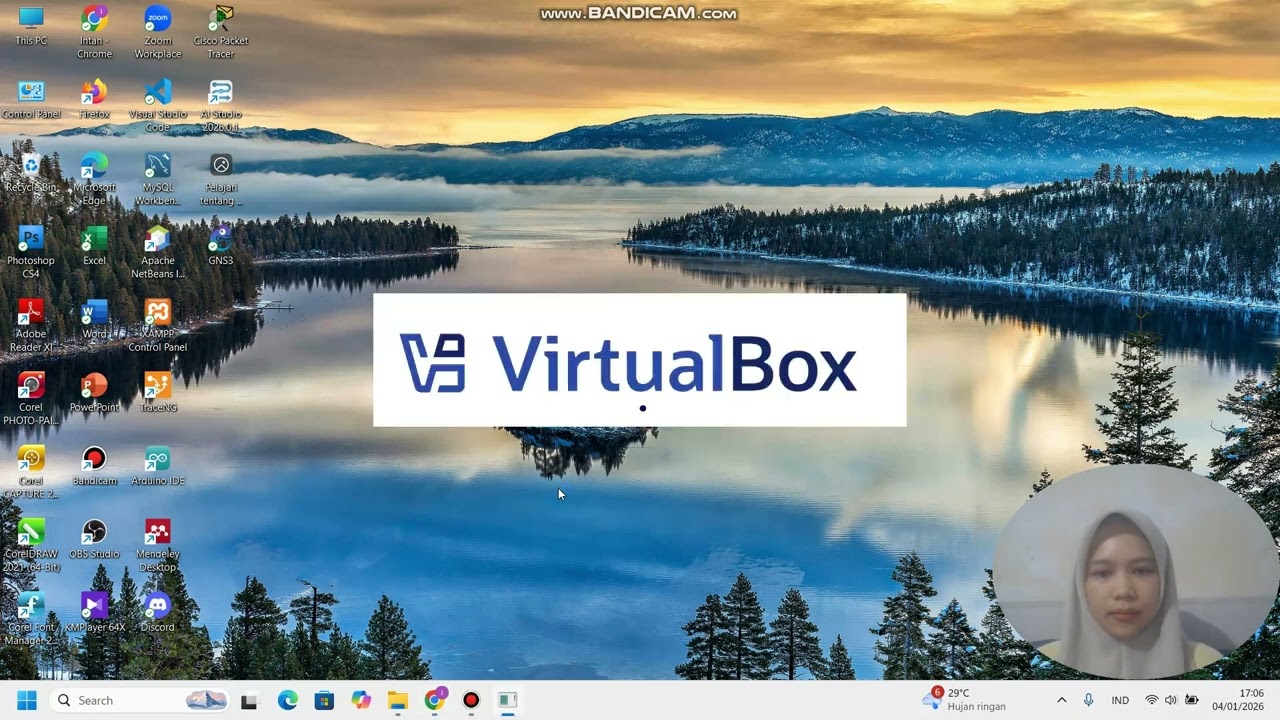Open File Explorer from the taskbar
The image size is (1280, 720).
[398, 700]
